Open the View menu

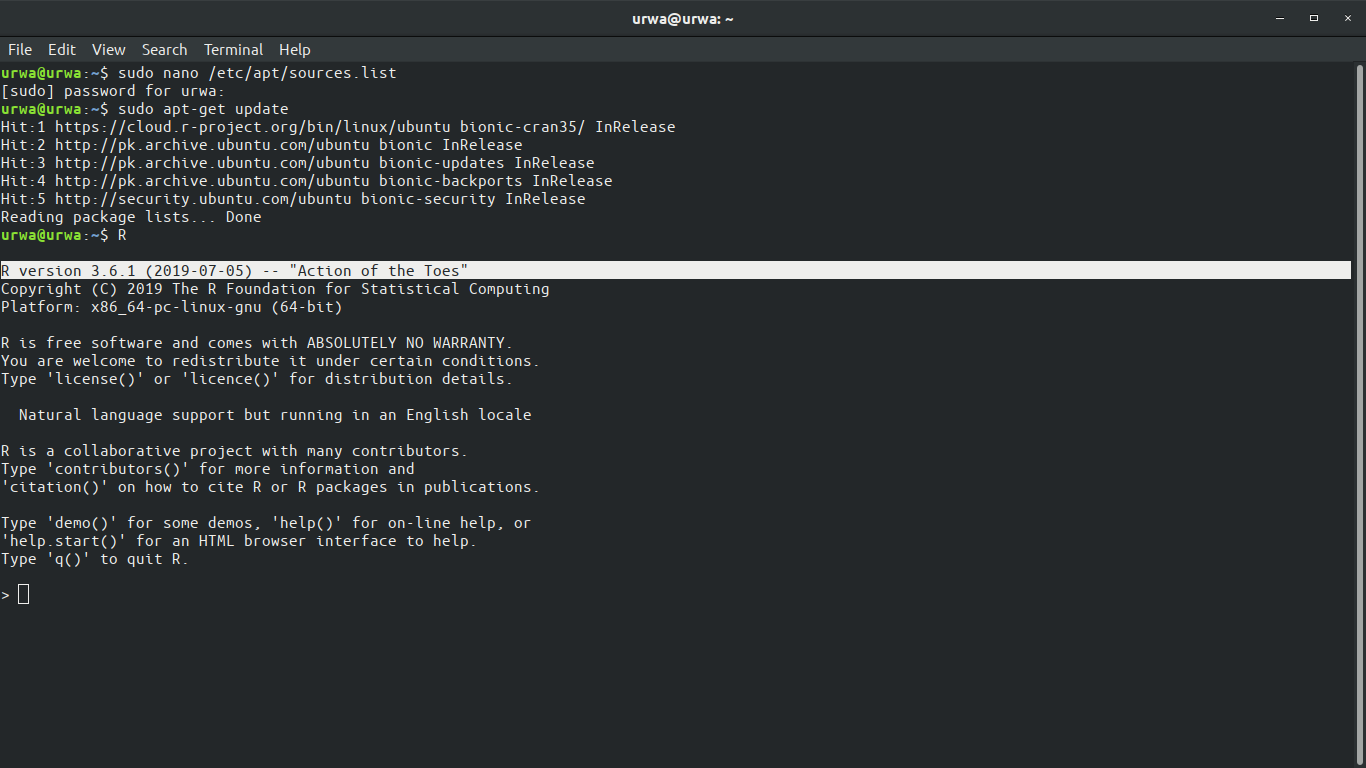(x=109, y=49)
